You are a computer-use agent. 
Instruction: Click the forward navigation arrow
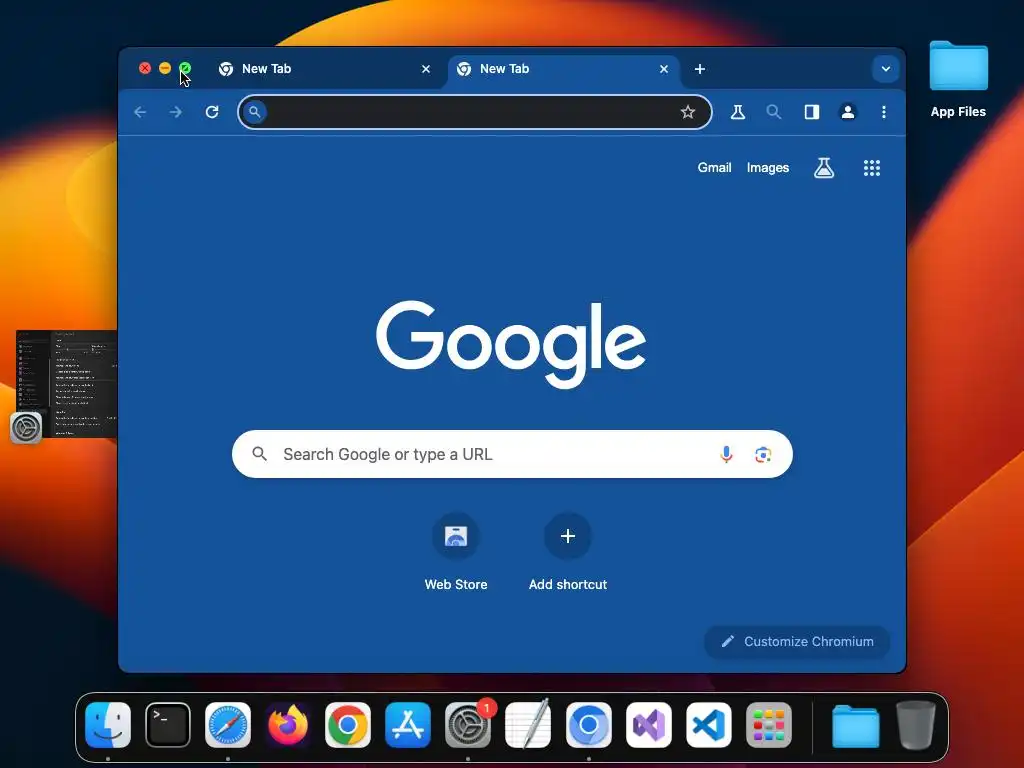[176, 112]
